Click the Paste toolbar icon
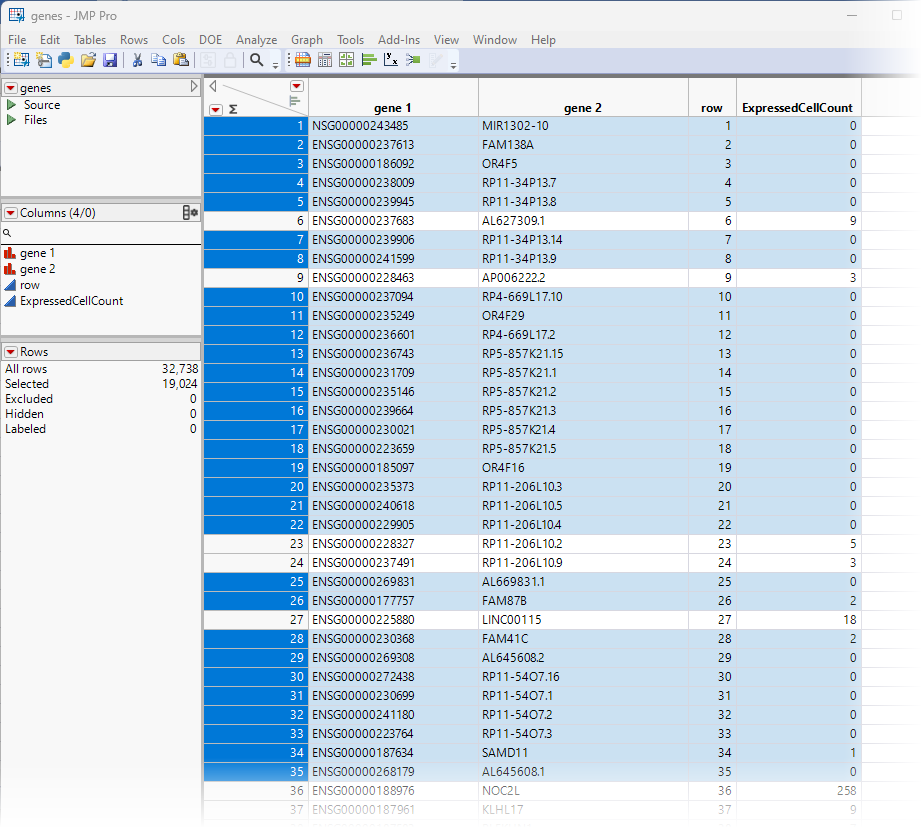This screenshot has height=828, width=922. coord(183,60)
